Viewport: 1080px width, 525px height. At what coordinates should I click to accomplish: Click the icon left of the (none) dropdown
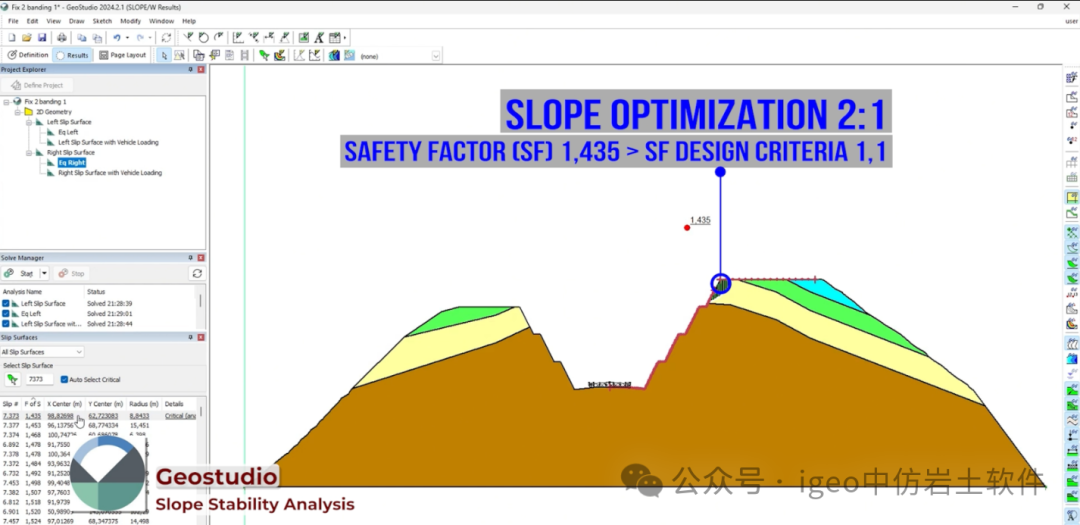tap(349, 55)
